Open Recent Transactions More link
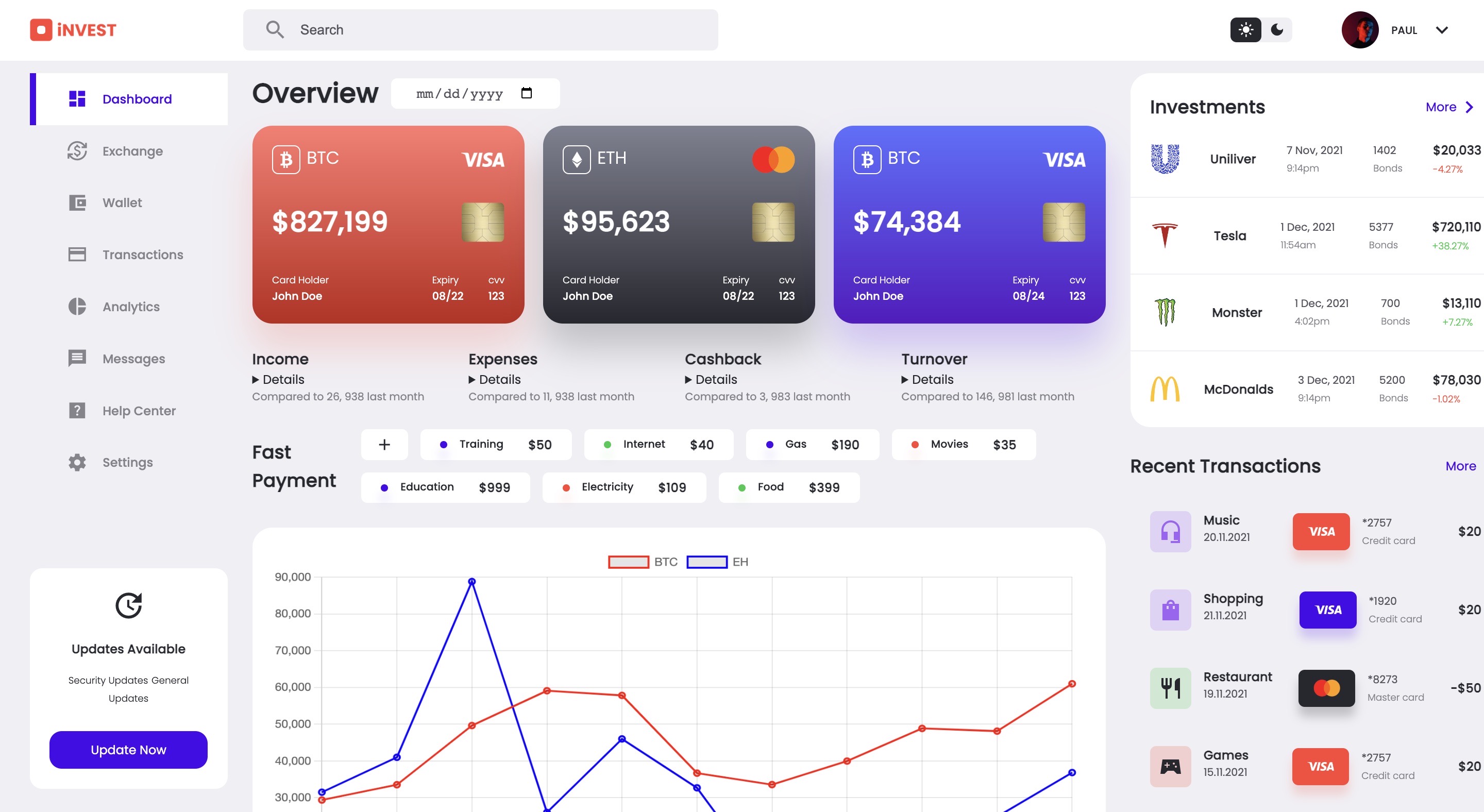Viewport: 1484px width, 812px height. coord(1460,466)
